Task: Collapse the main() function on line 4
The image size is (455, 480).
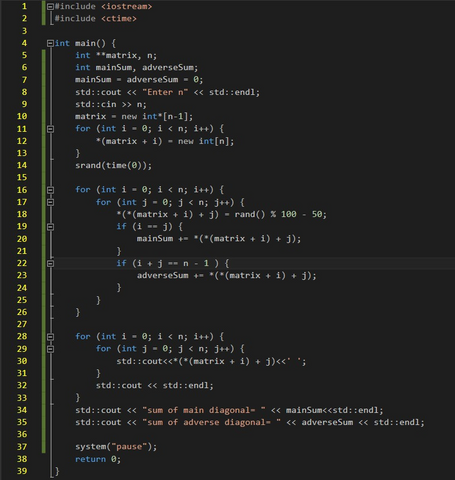Action: pyautogui.click(x=50, y=43)
